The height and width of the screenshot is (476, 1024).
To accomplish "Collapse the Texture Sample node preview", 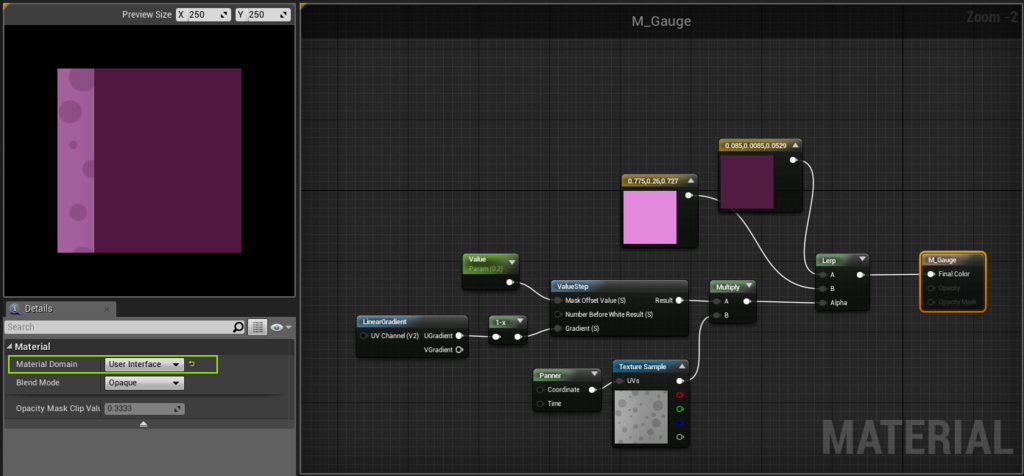I will (682, 366).
